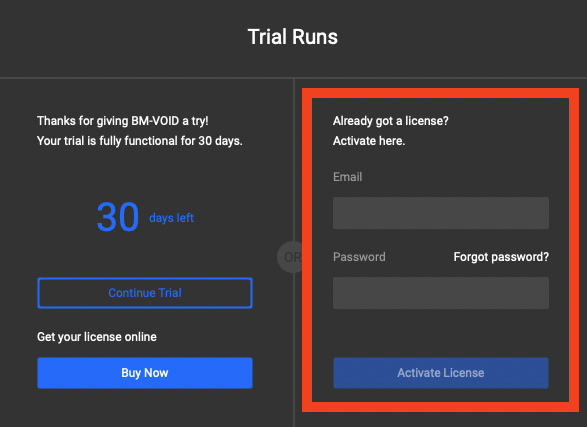Click Thanks for giving BM-VOID a try!
The width and height of the screenshot is (587, 427).
pyautogui.click(x=122, y=121)
